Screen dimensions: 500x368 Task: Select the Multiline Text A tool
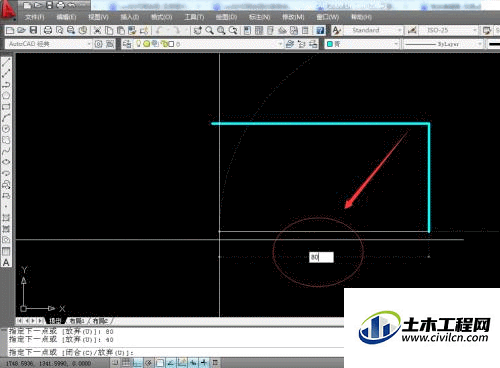pos(6,262)
